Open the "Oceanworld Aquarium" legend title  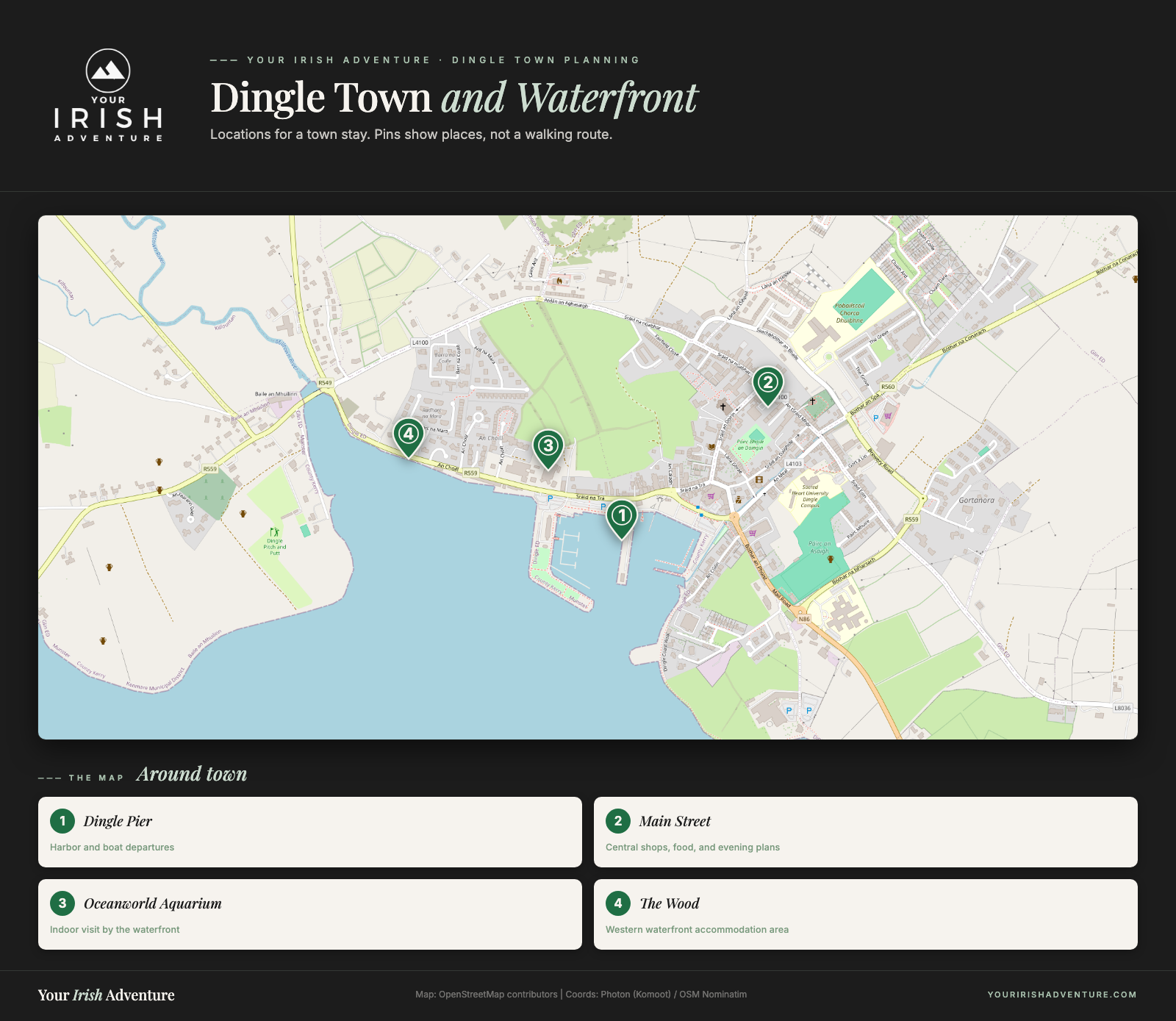point(153,903)
